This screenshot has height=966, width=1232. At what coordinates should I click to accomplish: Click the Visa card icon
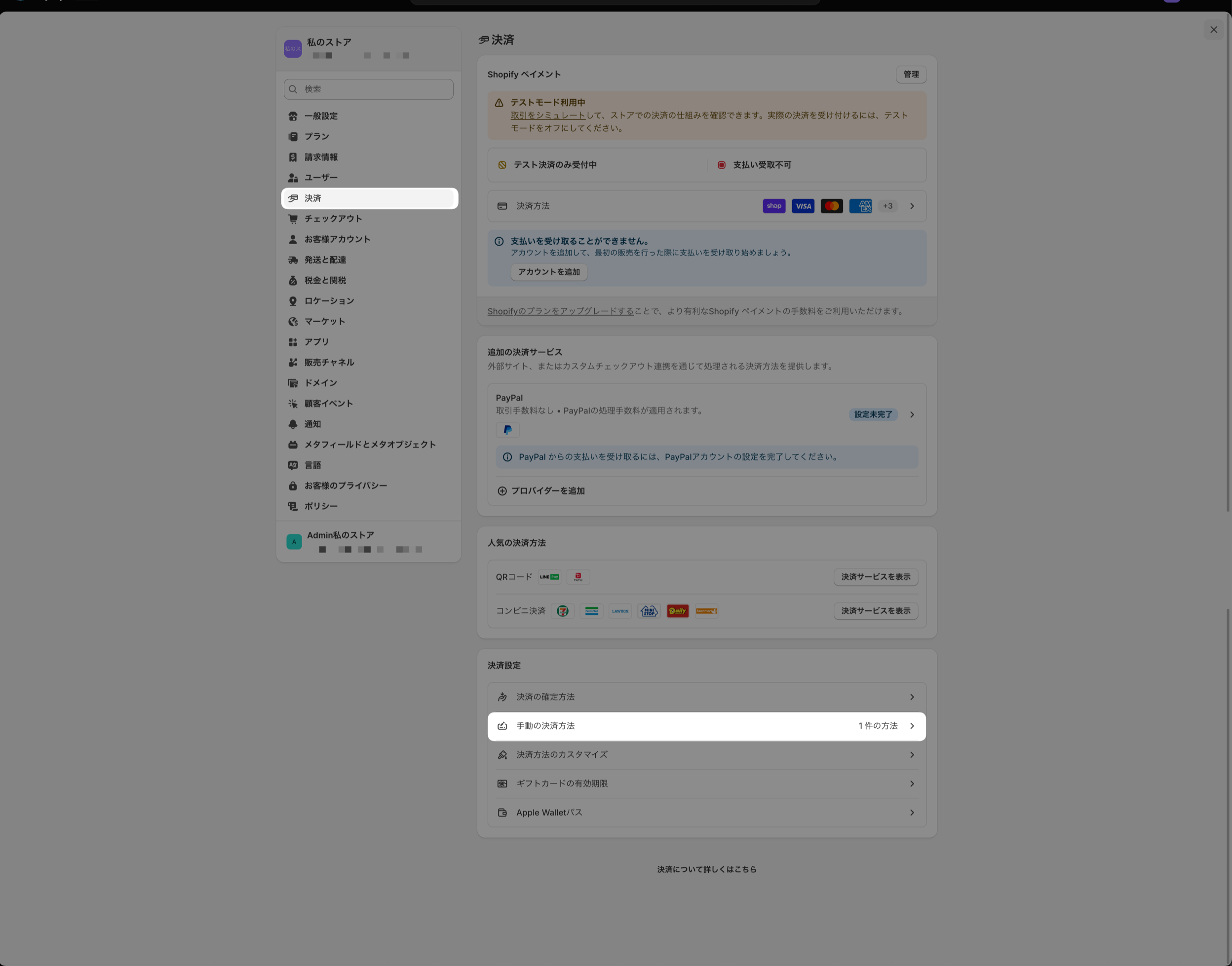click(x=803, y=206)
